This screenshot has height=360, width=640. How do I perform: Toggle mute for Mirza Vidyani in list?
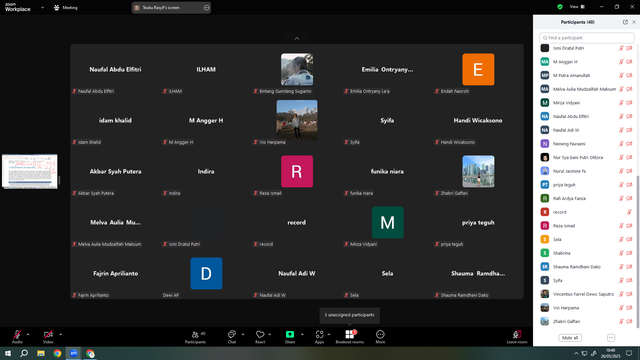point(621,103)
